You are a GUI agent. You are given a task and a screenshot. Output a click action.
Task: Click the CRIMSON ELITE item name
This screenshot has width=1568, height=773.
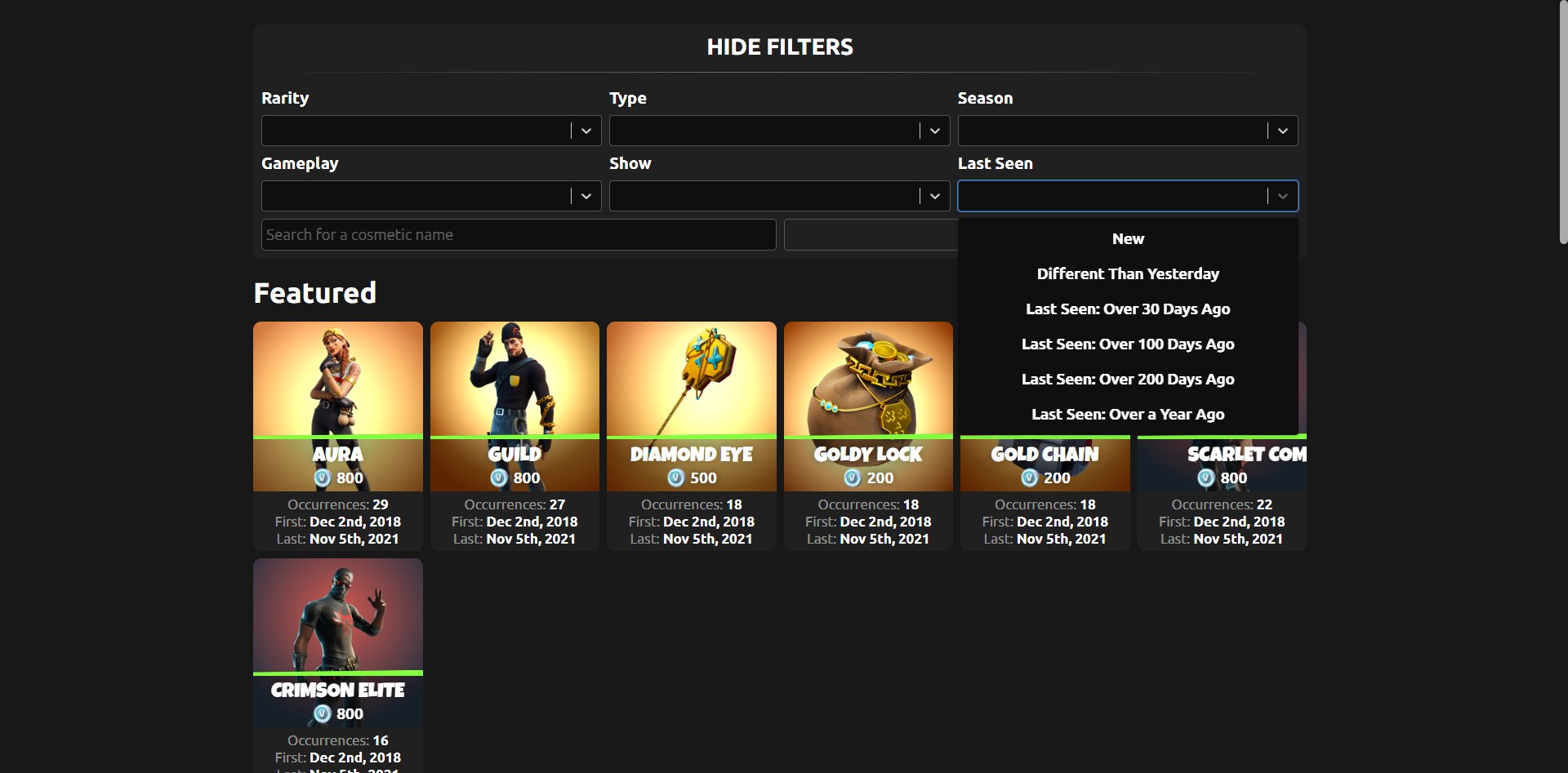[338, 691]
